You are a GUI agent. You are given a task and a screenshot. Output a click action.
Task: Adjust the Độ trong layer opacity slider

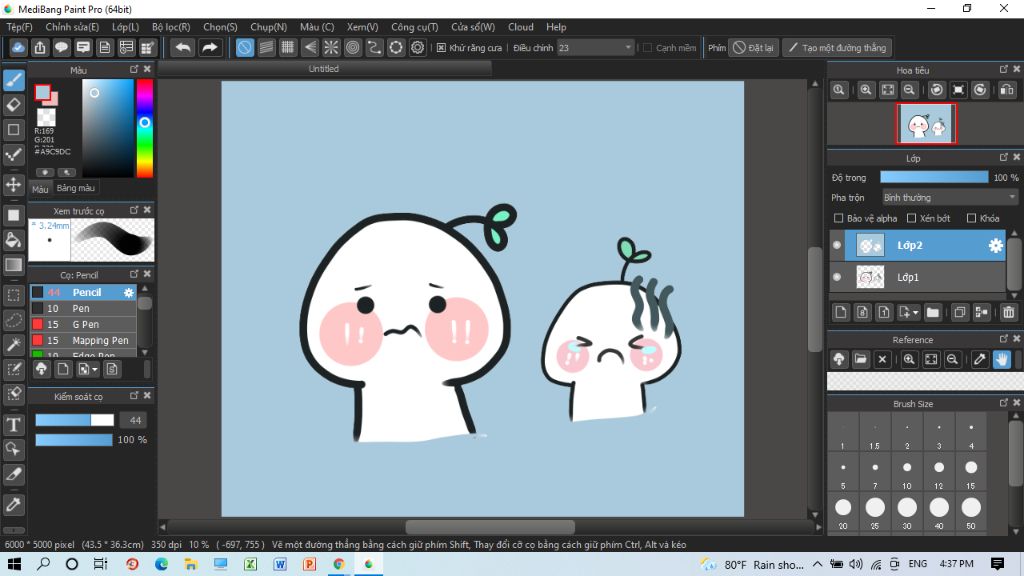pyautogui.click(x=934, y=178)
